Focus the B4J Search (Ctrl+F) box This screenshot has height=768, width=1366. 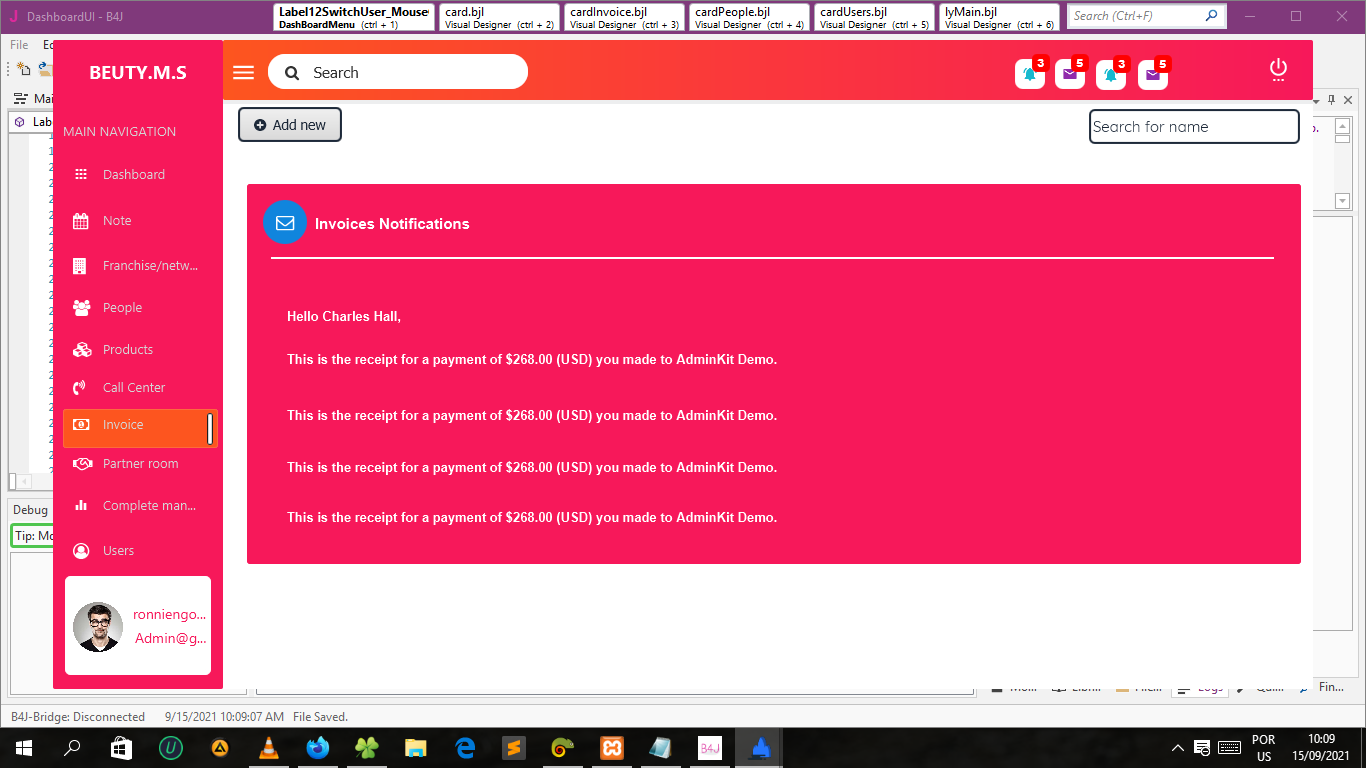[x=1147, y=16]
